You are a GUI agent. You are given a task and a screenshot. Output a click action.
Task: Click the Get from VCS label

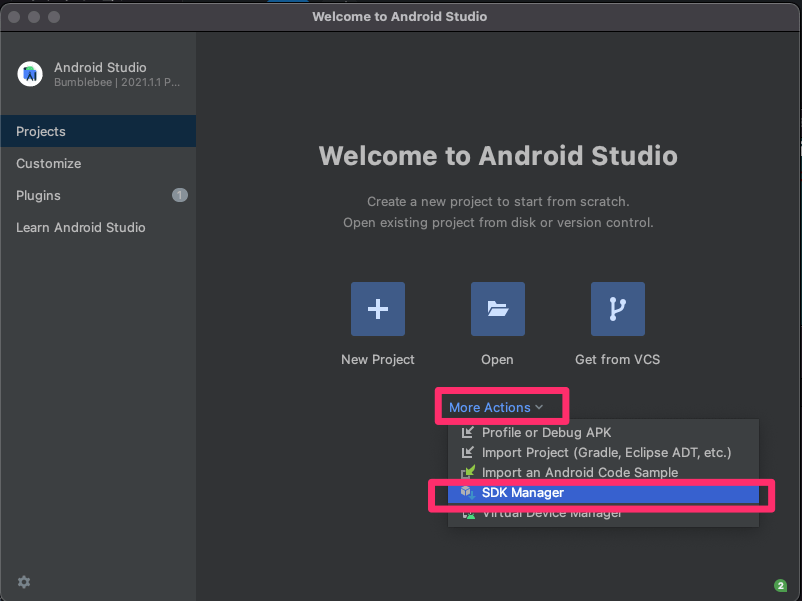tap(617, 360)
